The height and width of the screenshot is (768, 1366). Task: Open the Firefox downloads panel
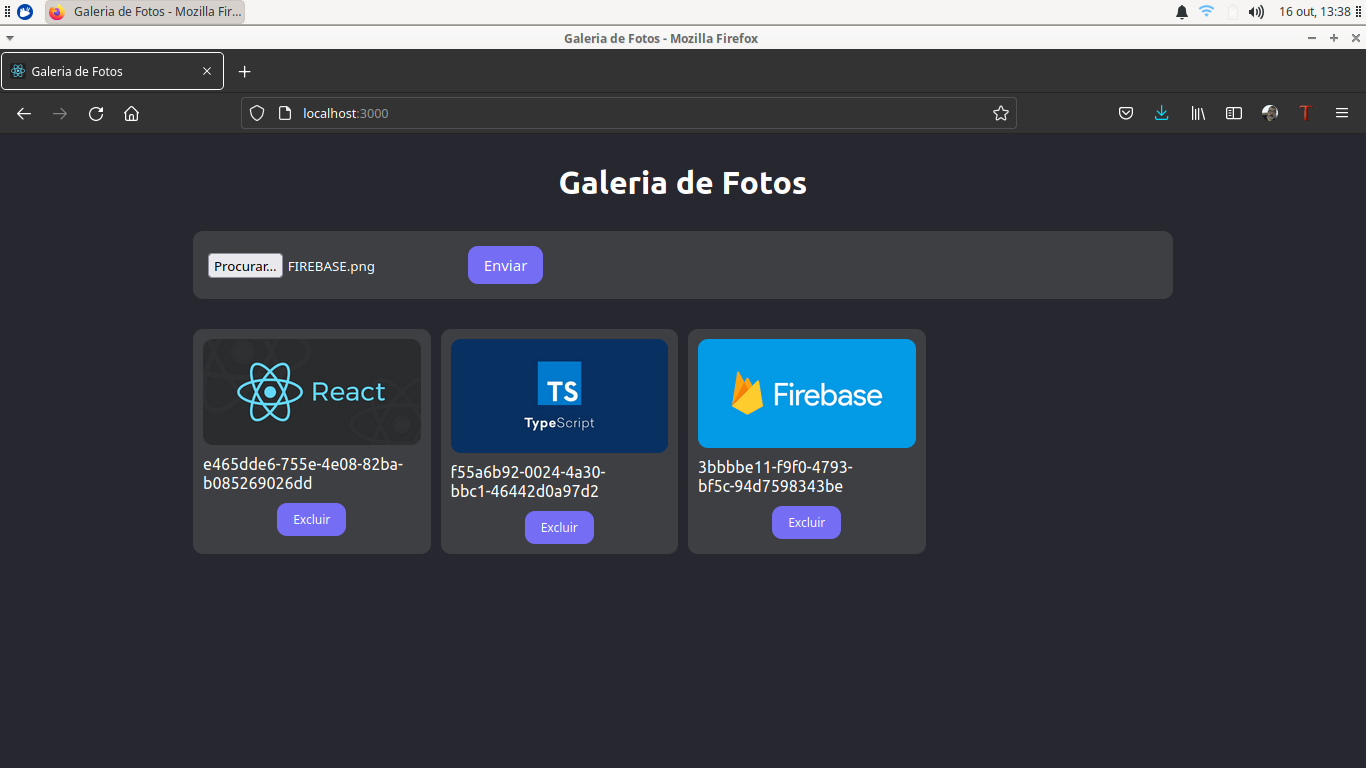pos(1161,113)
